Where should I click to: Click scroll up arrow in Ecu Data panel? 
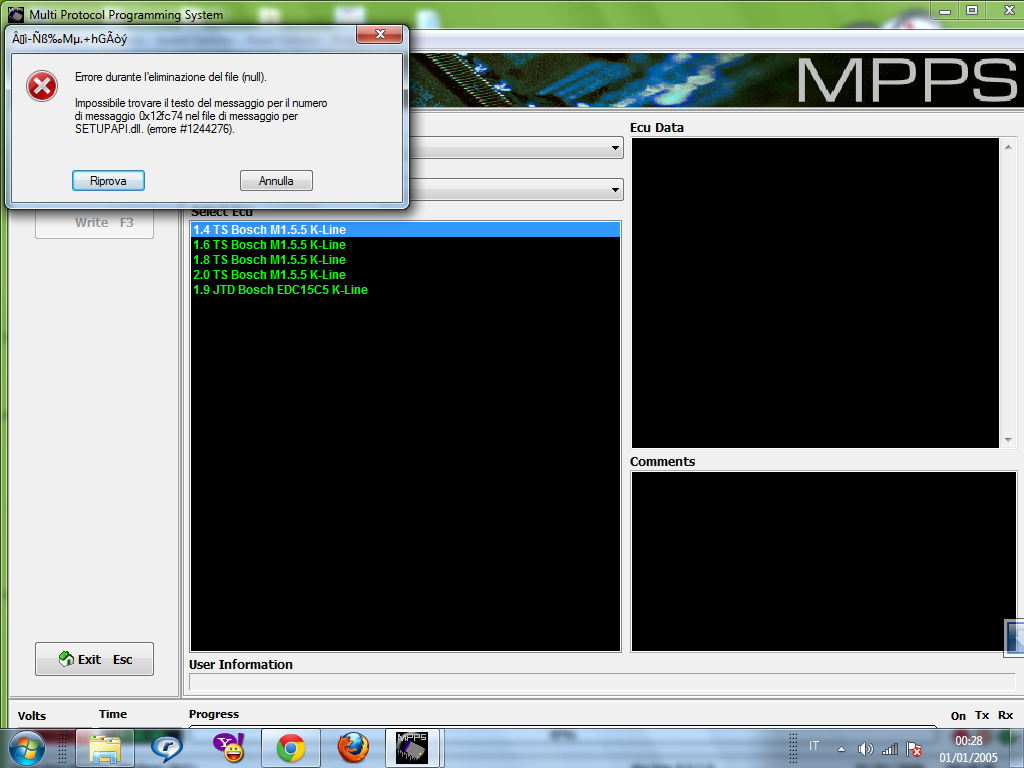1008,147
